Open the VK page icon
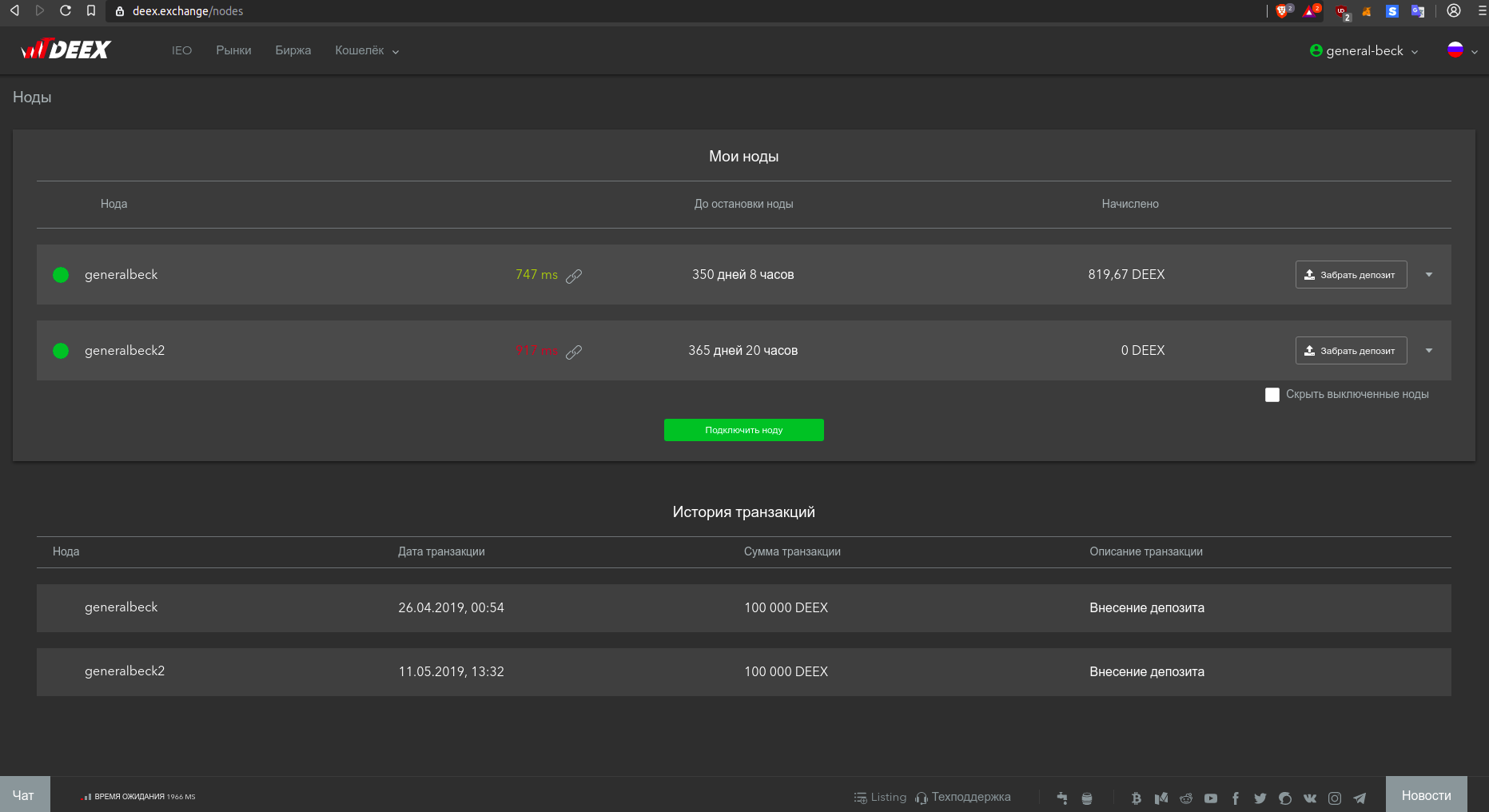Image resolution: width=1489 pixels, height=812 pixels. 1310,798
